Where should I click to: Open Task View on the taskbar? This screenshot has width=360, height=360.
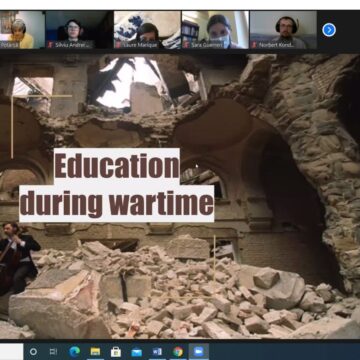coord(53,352)
